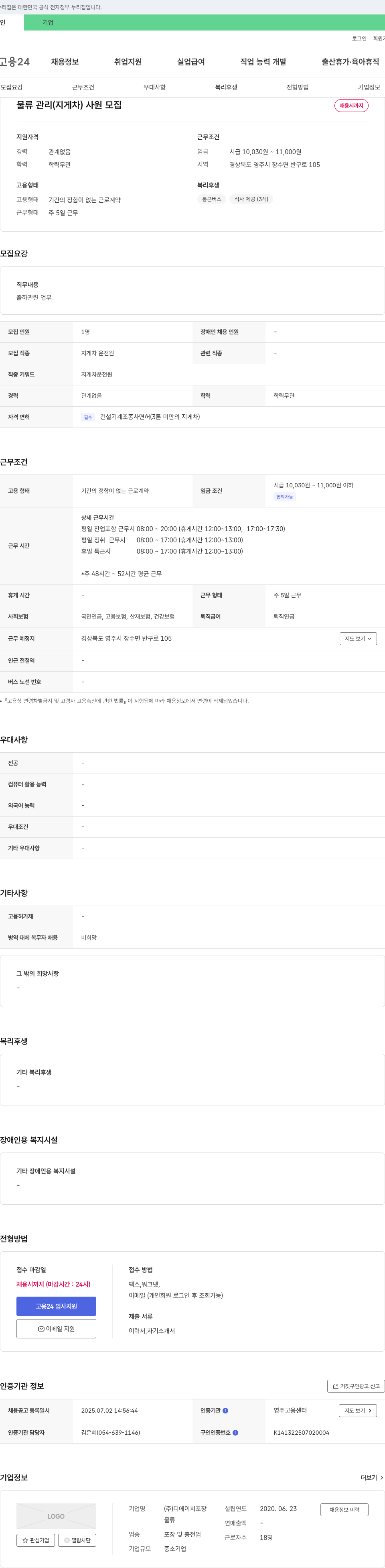Select the contact 김은혜(054-639-1146)

click(x=111, y=1432)
